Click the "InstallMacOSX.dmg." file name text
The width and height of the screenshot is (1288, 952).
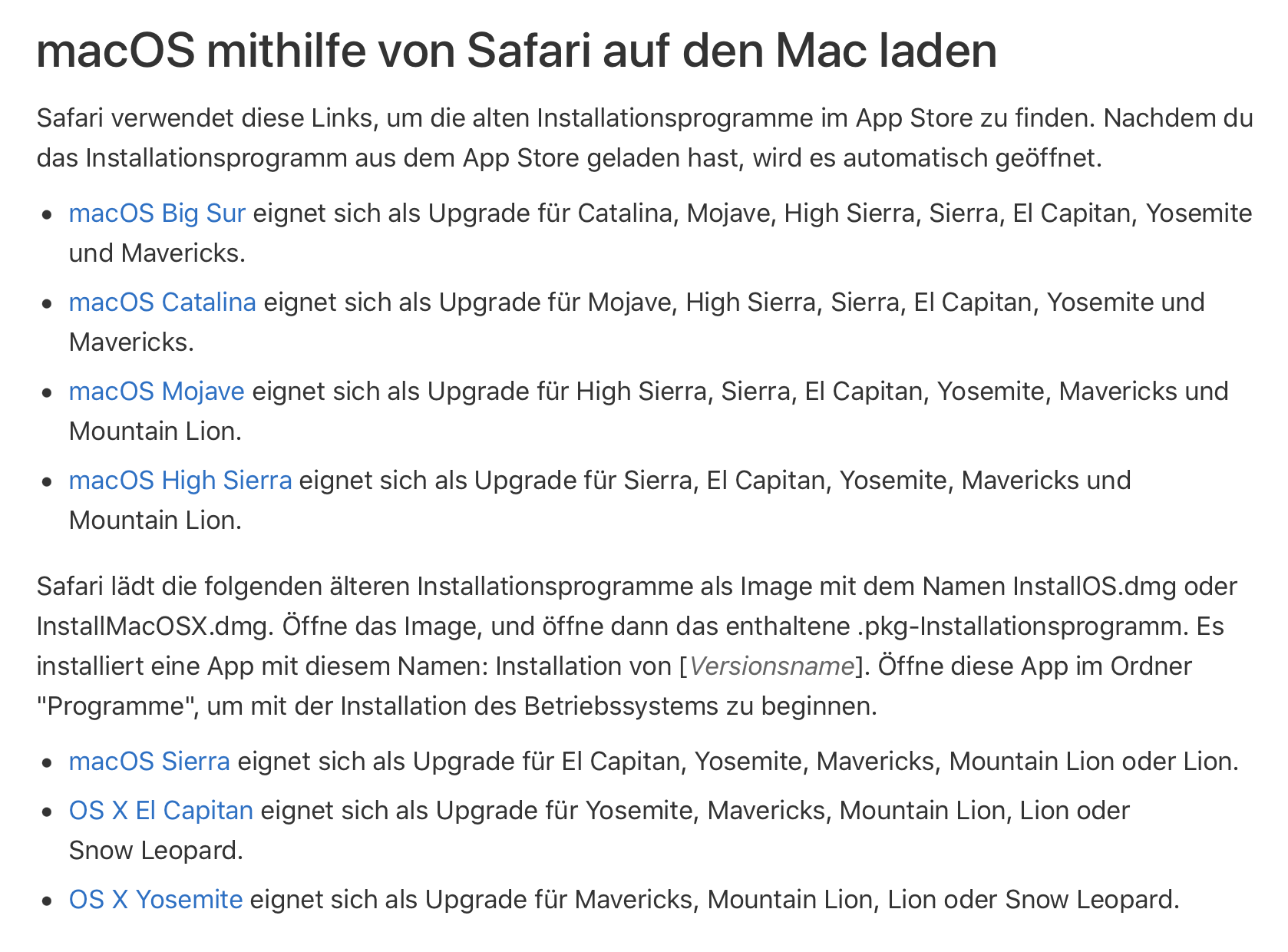coord(155,626)
